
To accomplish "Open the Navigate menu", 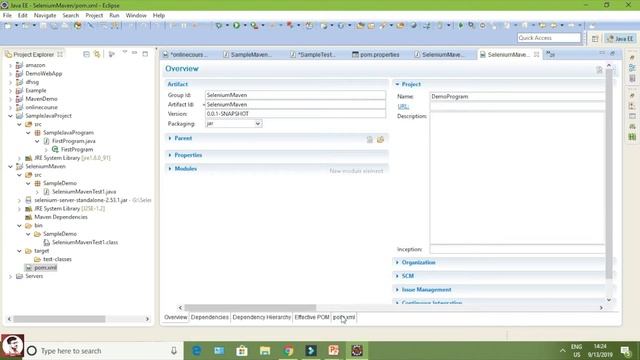I will click(x=45, y=16).
